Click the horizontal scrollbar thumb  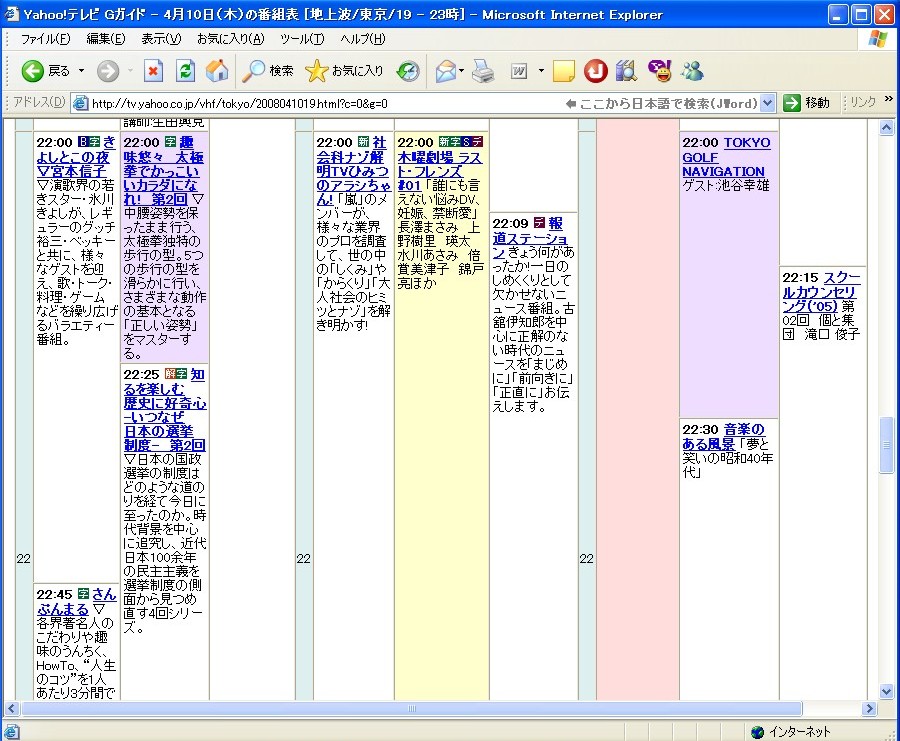[x=412, y=708]
